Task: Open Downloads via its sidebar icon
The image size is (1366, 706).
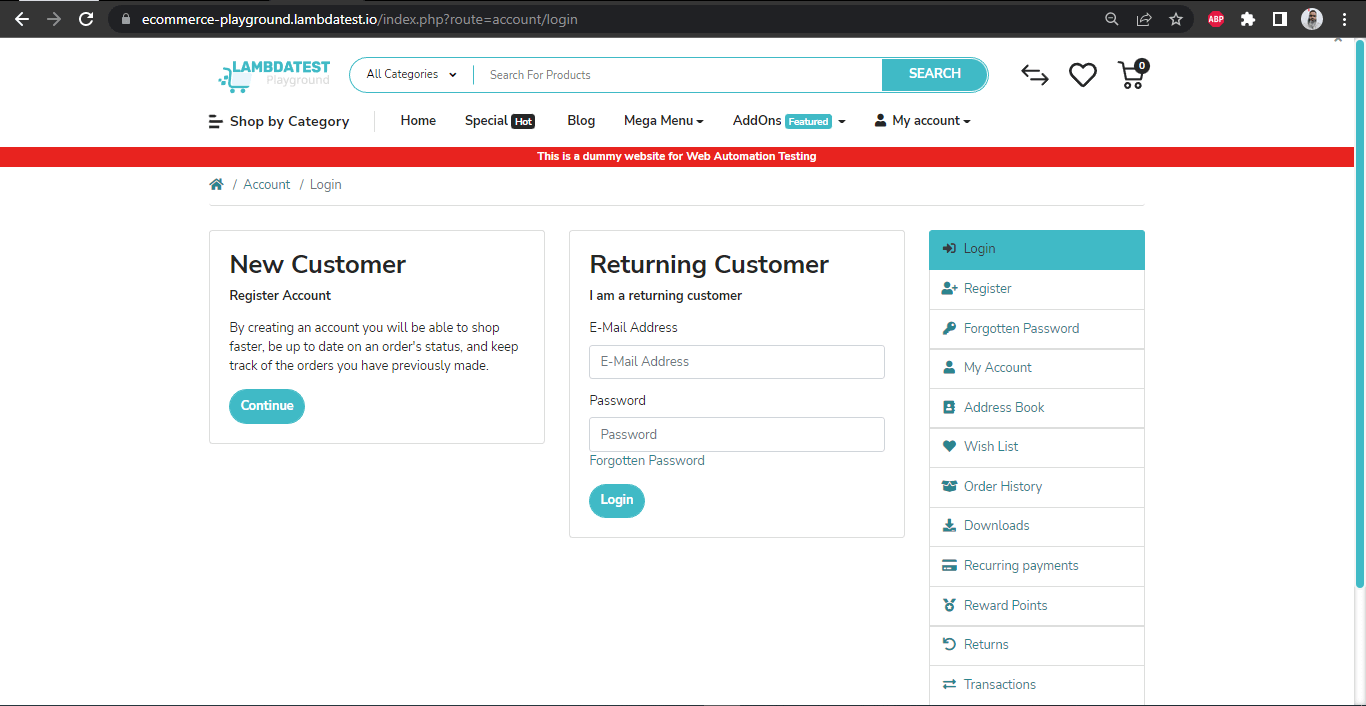Action: click(x=949, y=525)
